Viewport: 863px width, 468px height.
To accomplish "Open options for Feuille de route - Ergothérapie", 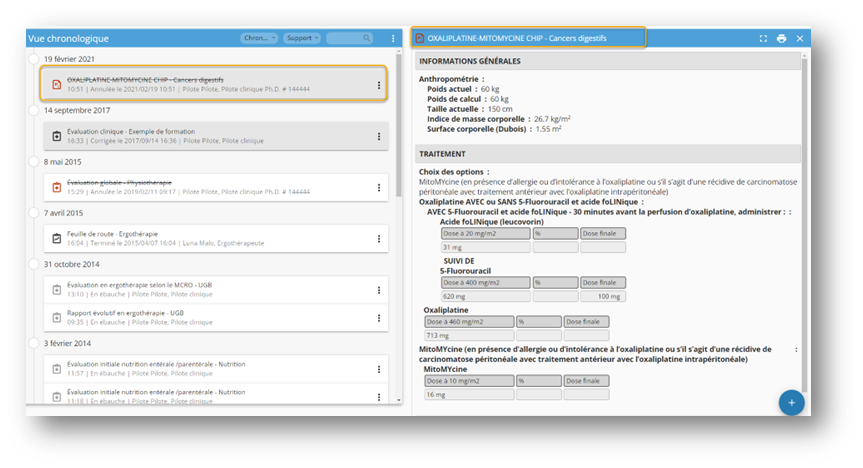I will [378, 239].
